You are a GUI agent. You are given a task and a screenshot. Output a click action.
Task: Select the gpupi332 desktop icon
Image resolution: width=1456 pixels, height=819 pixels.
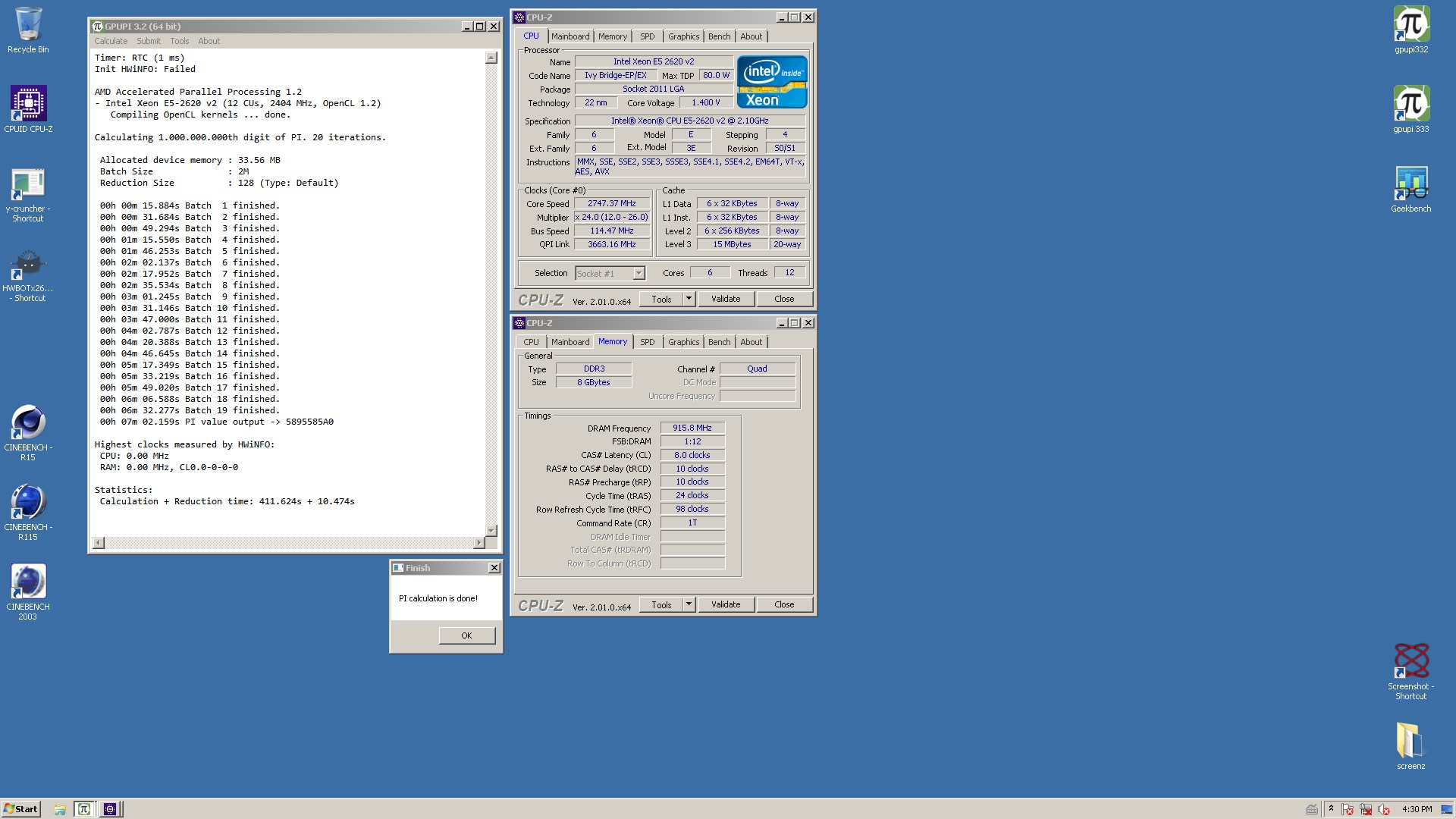[x=1410, y=30]
